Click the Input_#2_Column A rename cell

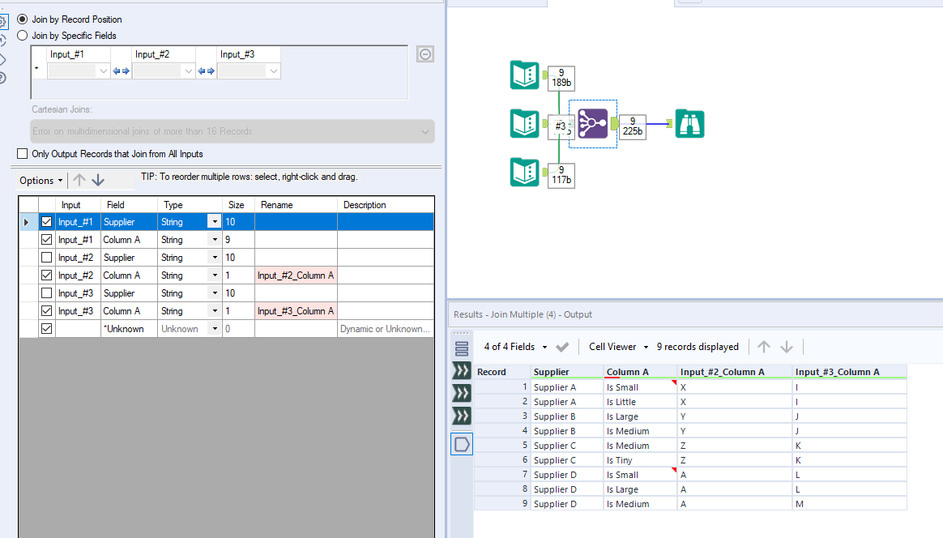[295, 275]
